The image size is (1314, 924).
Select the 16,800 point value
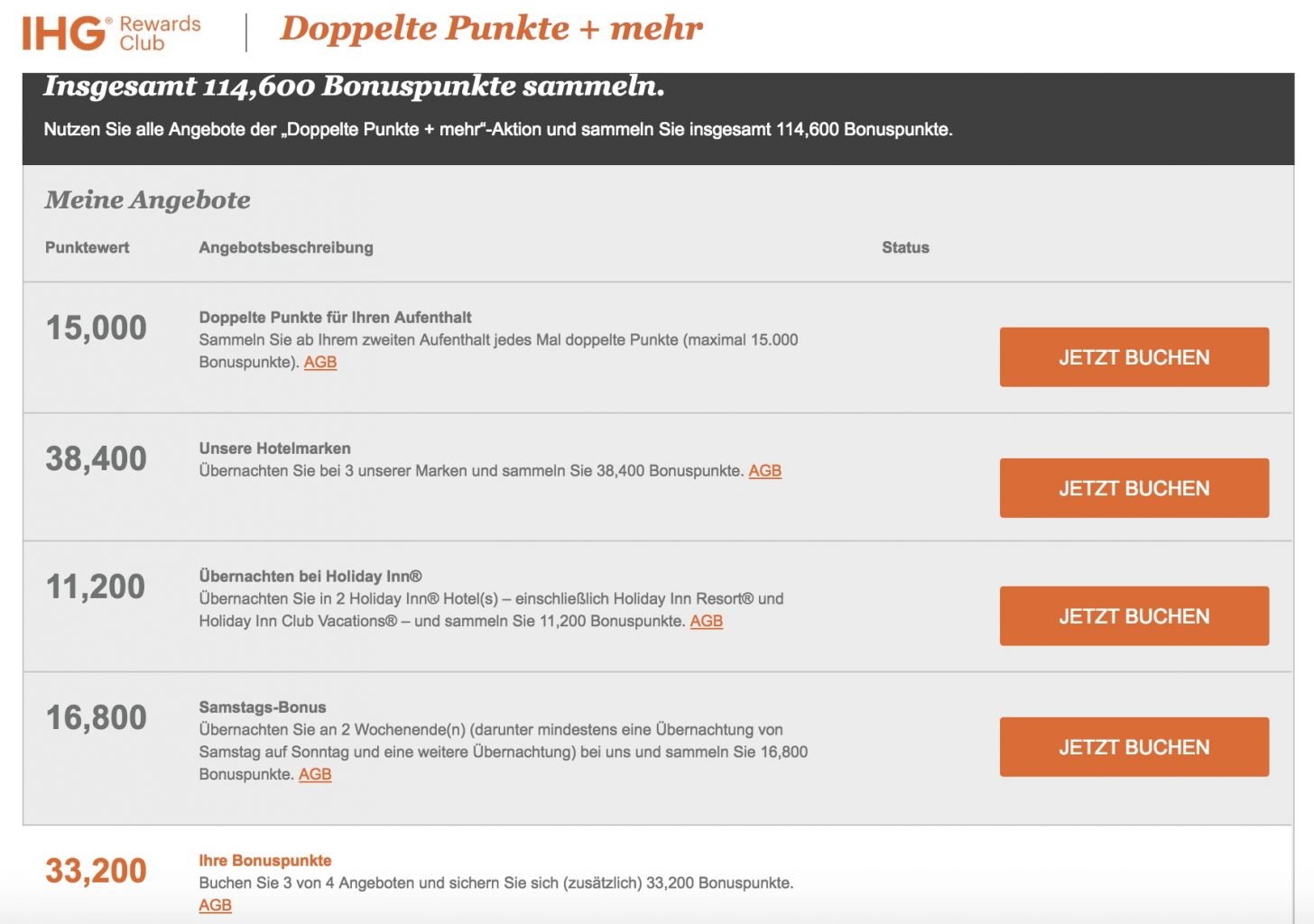pos(96,717)
